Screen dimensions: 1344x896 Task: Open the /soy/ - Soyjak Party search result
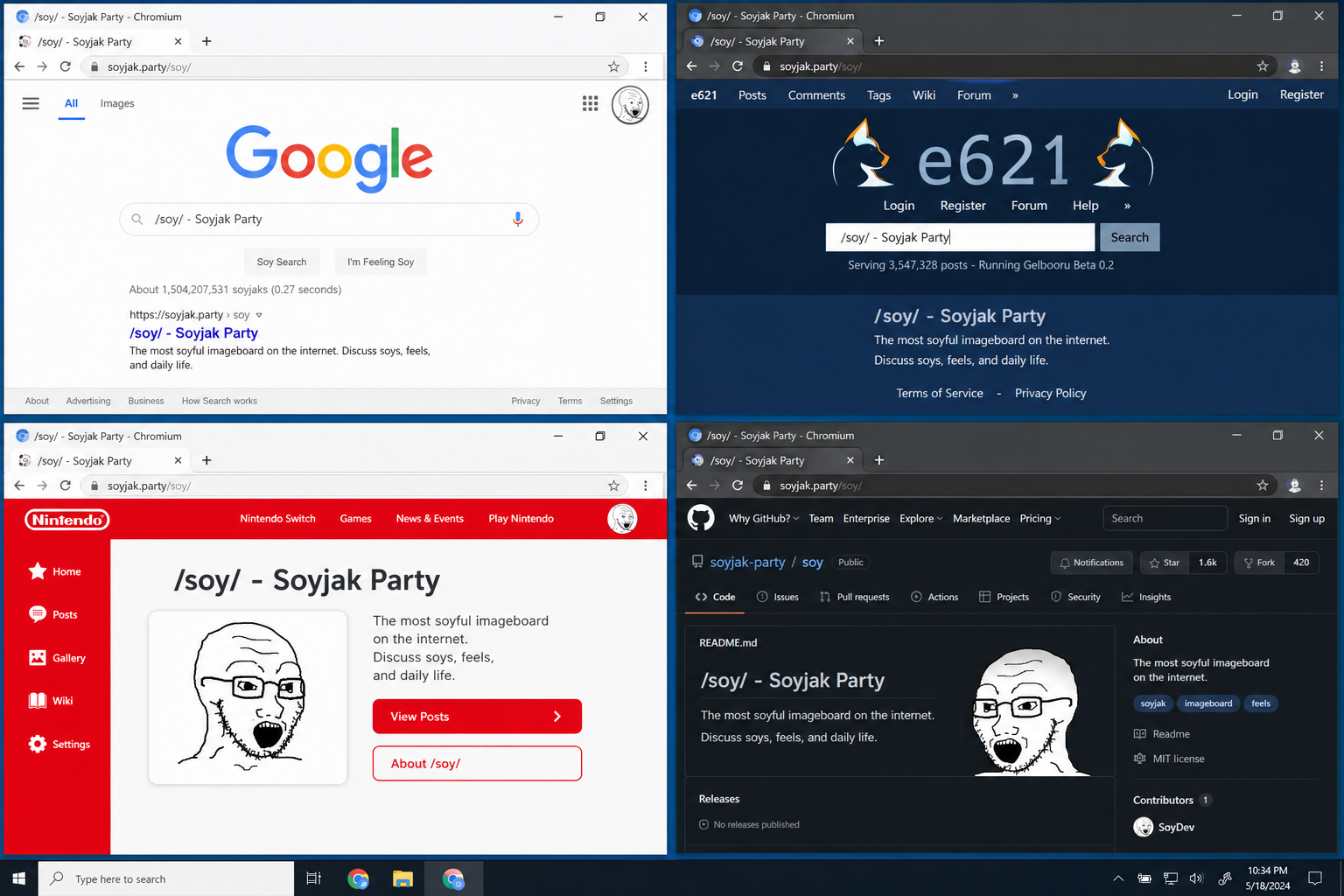click(194, 332)
